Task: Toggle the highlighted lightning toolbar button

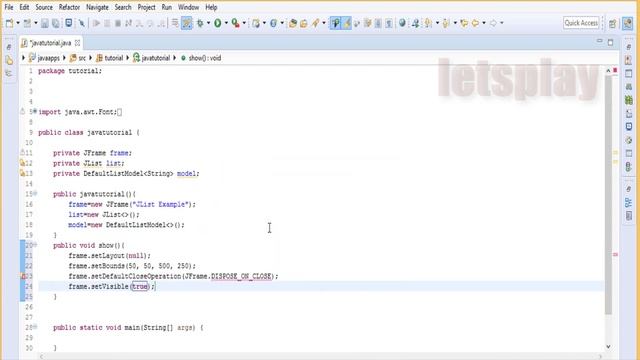Action: (347, 23)
